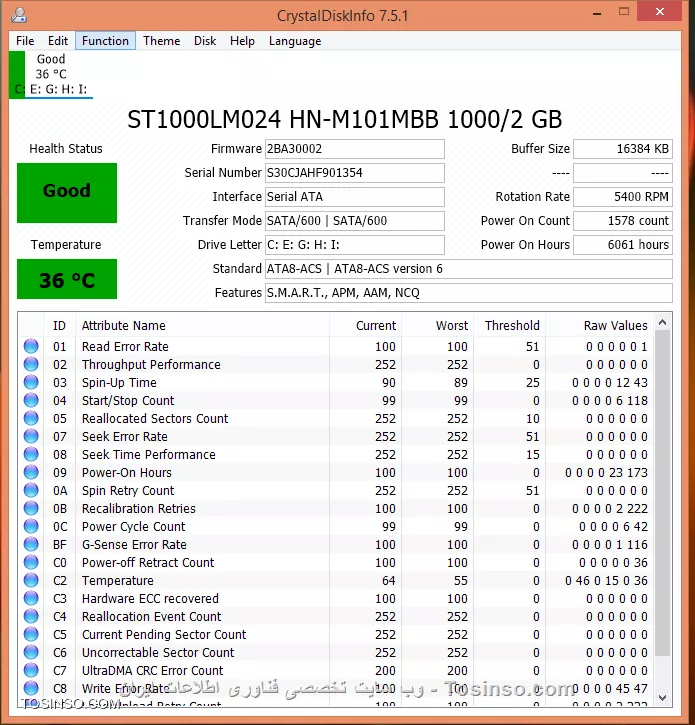Click the green 36 °C temperature button
Image resolution: width=695 pixels, height=725 pixels.
point(67,279)
